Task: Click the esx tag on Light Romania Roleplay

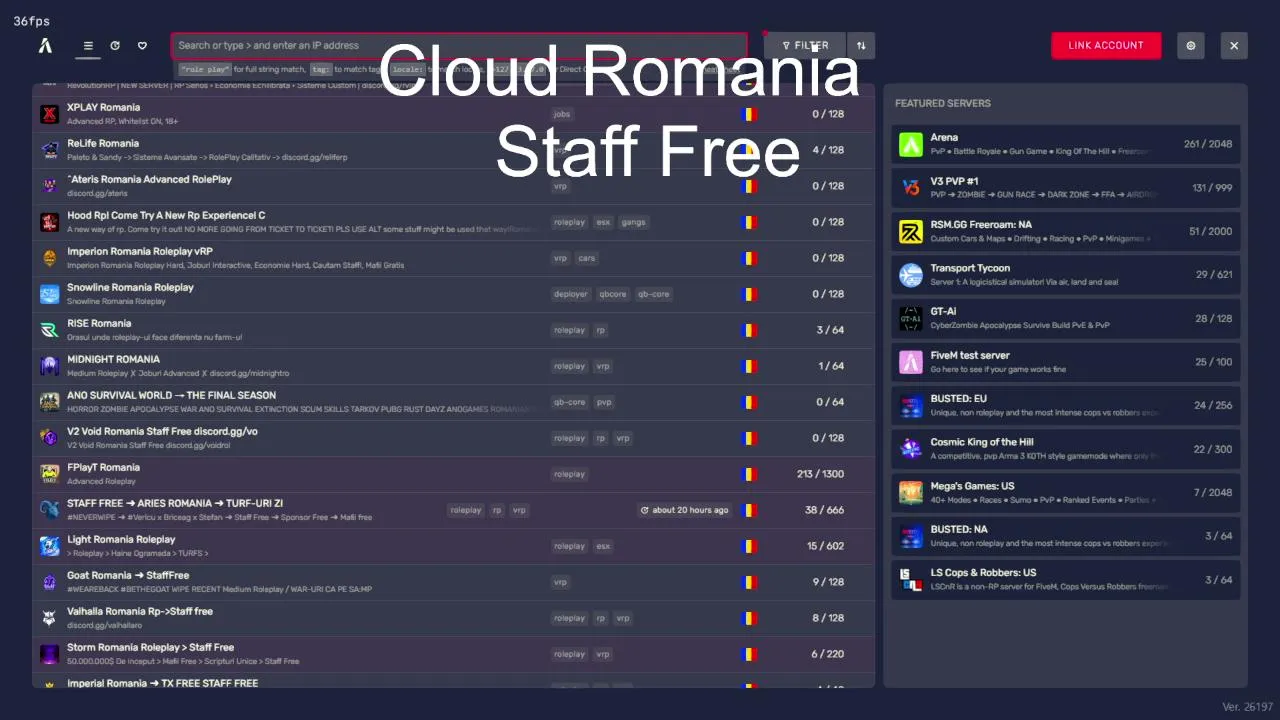Action: point(603,546)
